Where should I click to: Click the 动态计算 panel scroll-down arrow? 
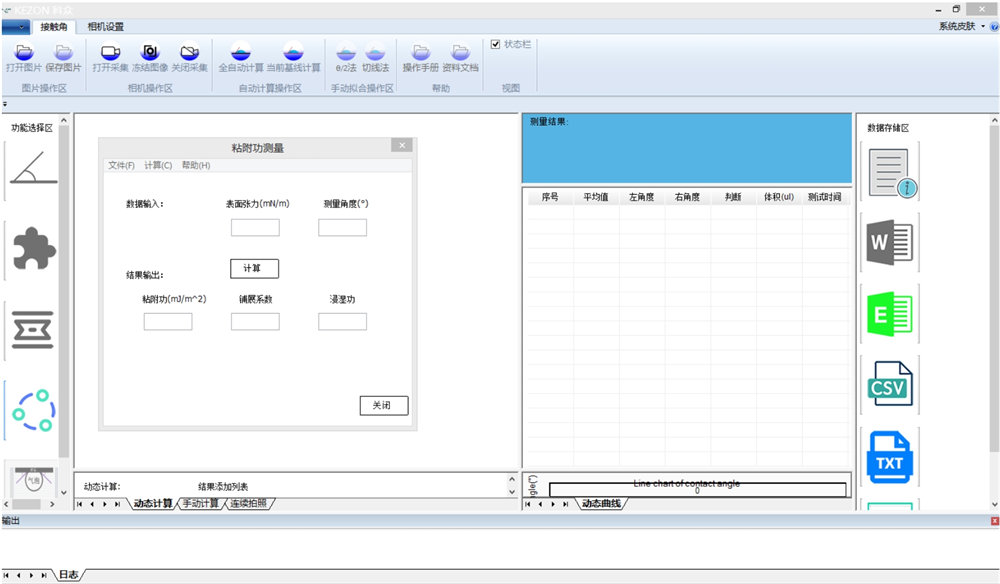(511, 492)
